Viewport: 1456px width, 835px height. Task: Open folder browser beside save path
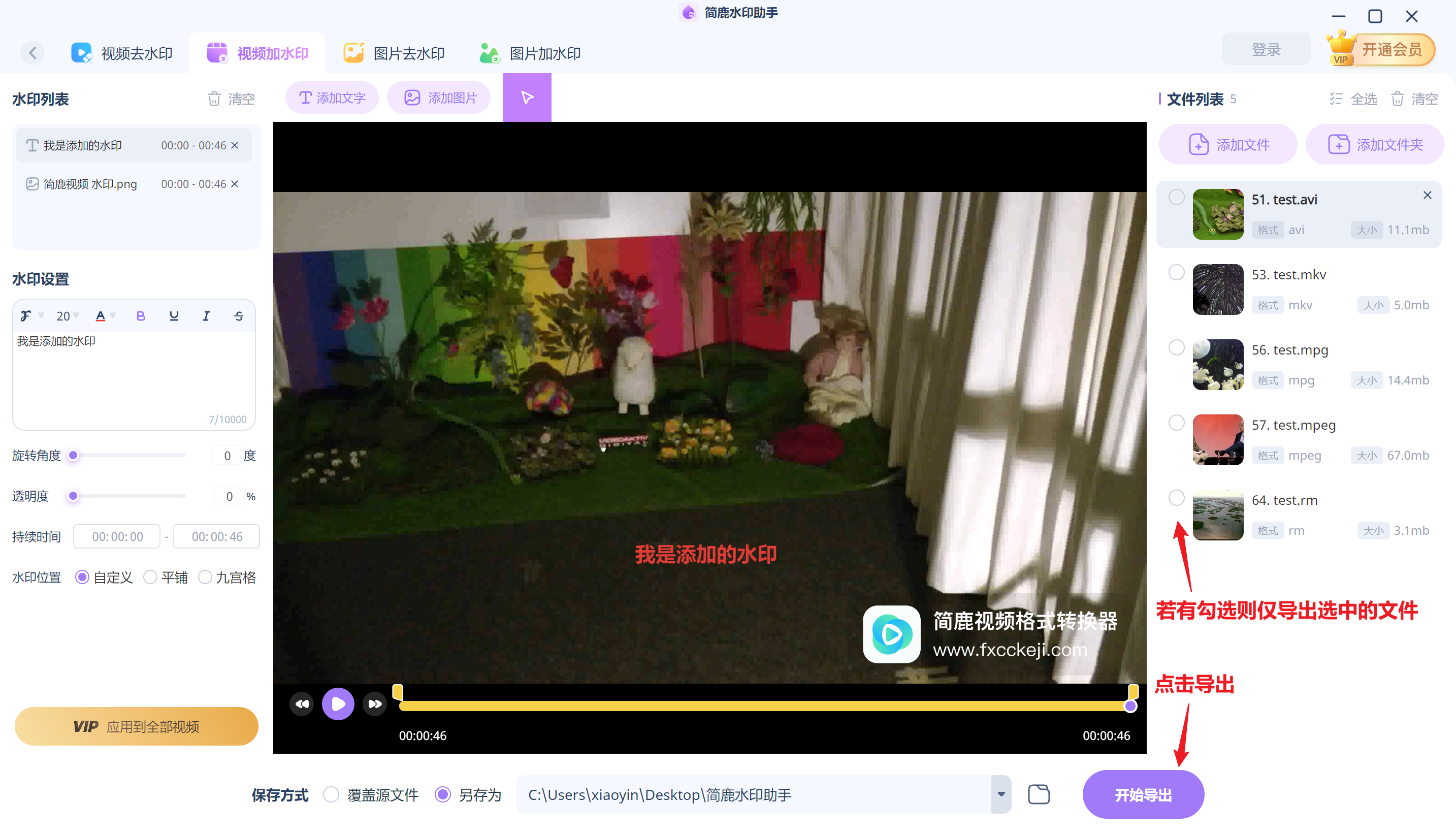click(1039, 794)
